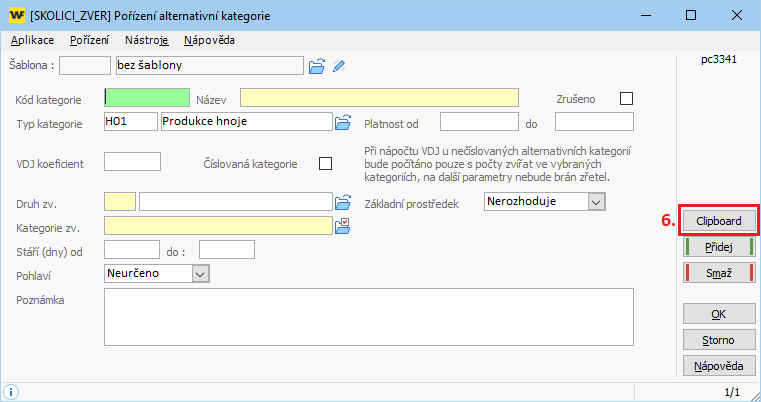
Task: Click the pencil edit icon beside Šablona
Action: coord(339,66)
